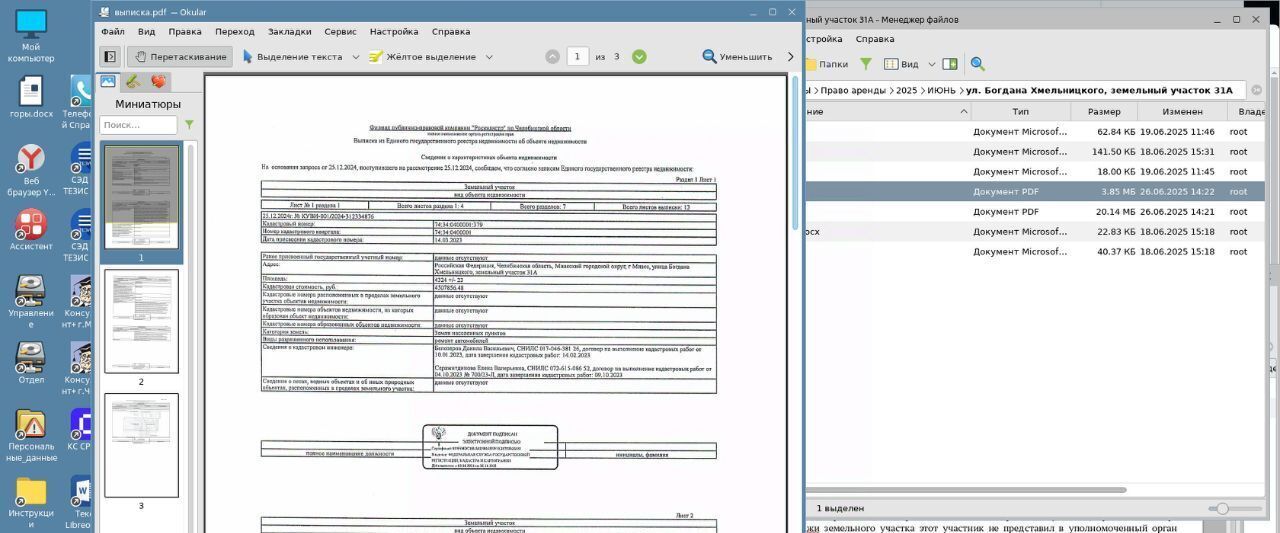This screenshot has height=533, width=1280.
Task: Sort files by Изменен column
Action: pyautogui.click(x=1183, y=112)
